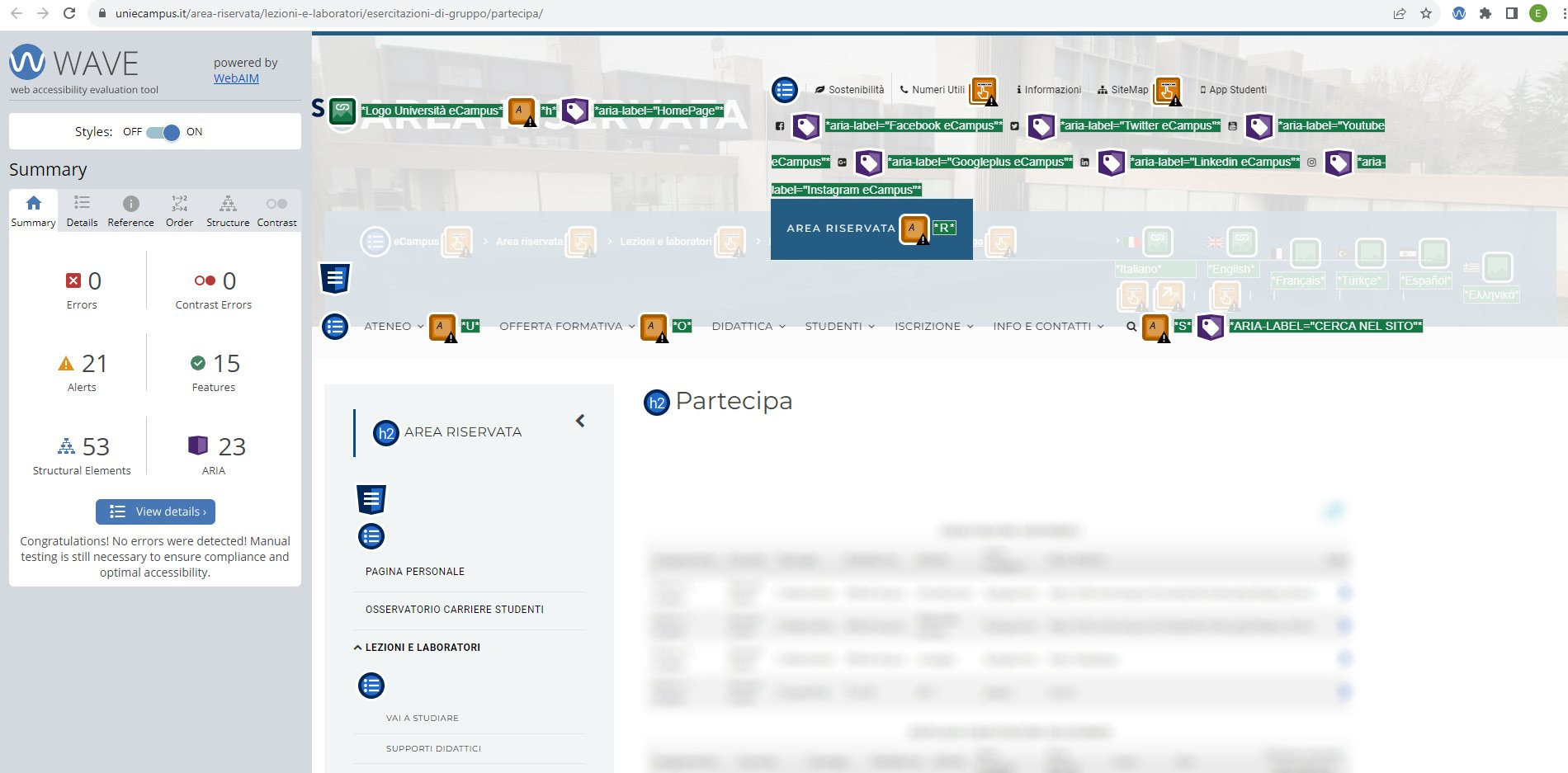1568x773 pixels.
Task: Click the Contrast Errors icon
Action: pyautogui.click(x=205, y=280)
